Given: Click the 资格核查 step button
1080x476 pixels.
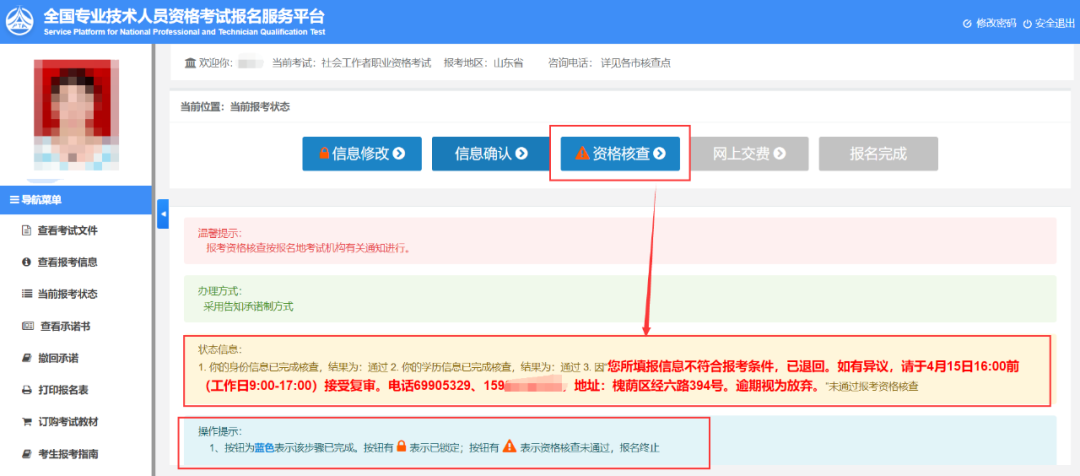Looking at the screenshot, I should point(620,154).
